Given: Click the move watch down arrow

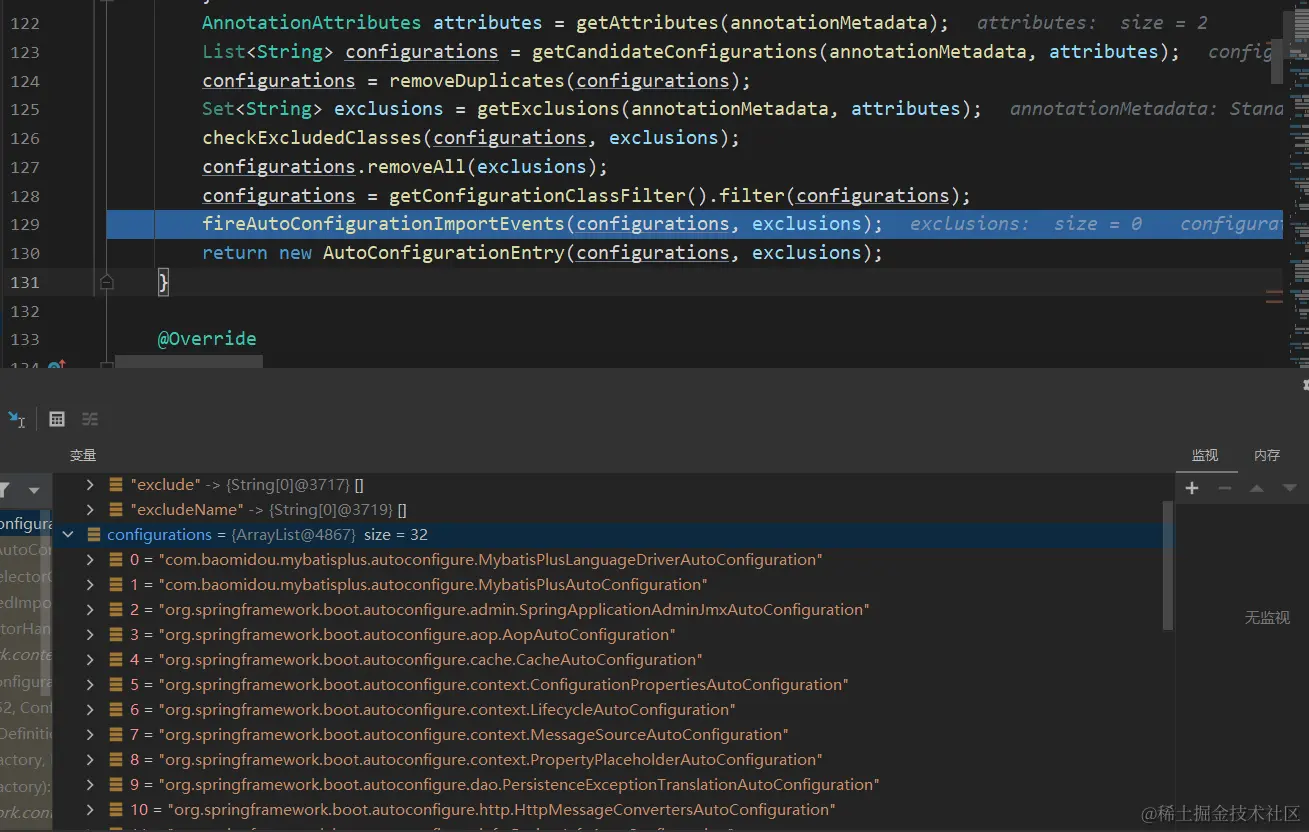Looking at the screenshot, I should (1290, 488).
